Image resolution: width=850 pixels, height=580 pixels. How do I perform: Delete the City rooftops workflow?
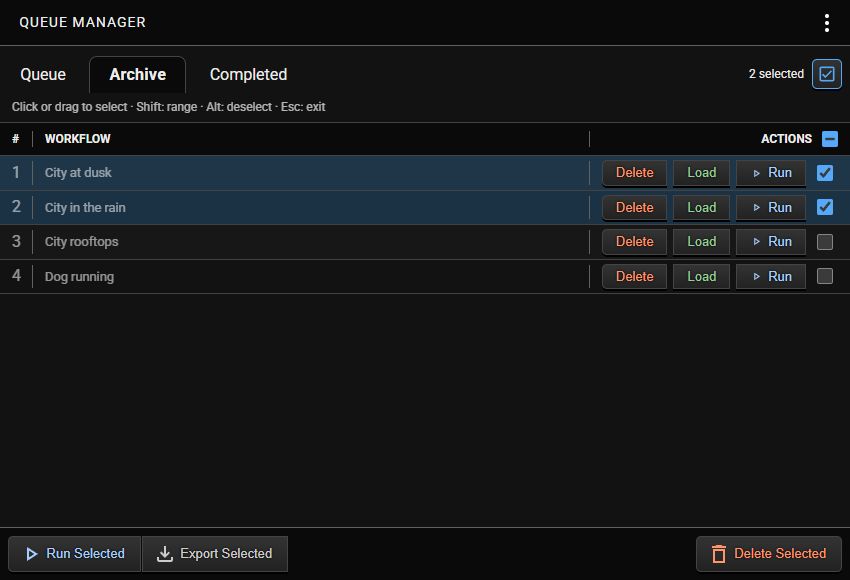point(634,242)
